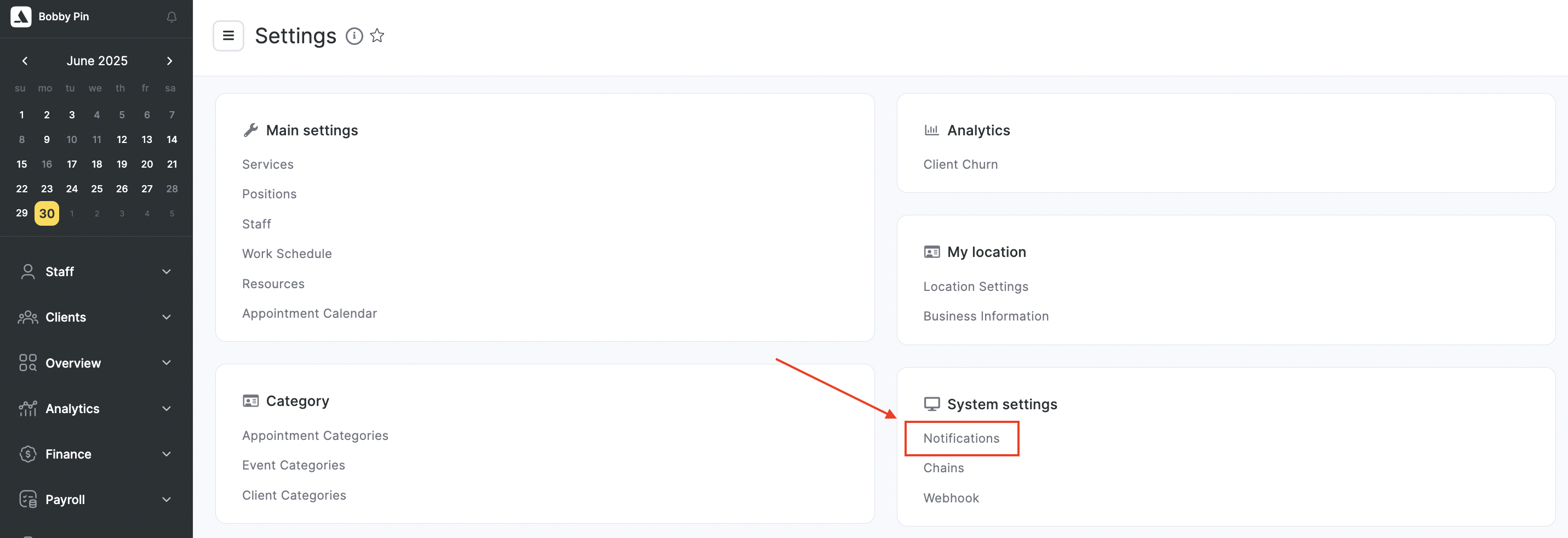Go to previous month in calendar
This screenshot has width=1568, height=538.
25,61
